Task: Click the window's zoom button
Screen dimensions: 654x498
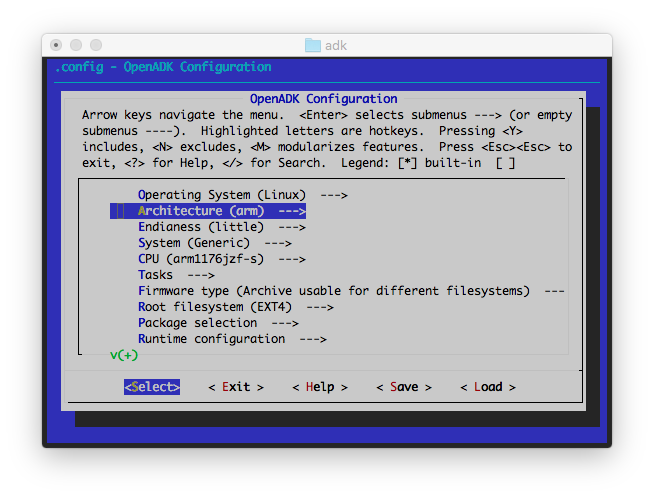Action: click(96, 46)
